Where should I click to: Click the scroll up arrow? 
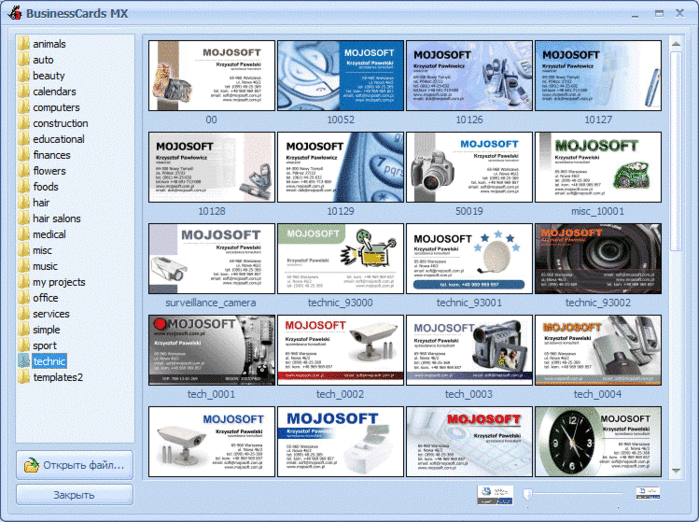tap(676, 44)
